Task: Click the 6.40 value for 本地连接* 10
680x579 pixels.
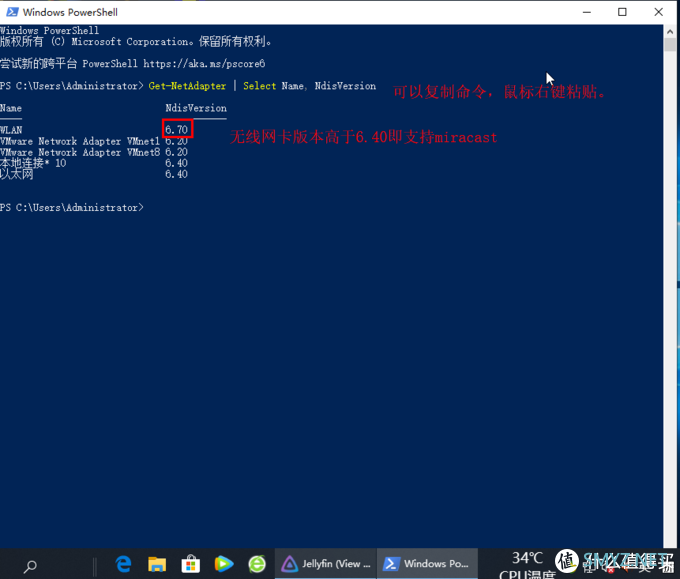Action: click(177, 163)
